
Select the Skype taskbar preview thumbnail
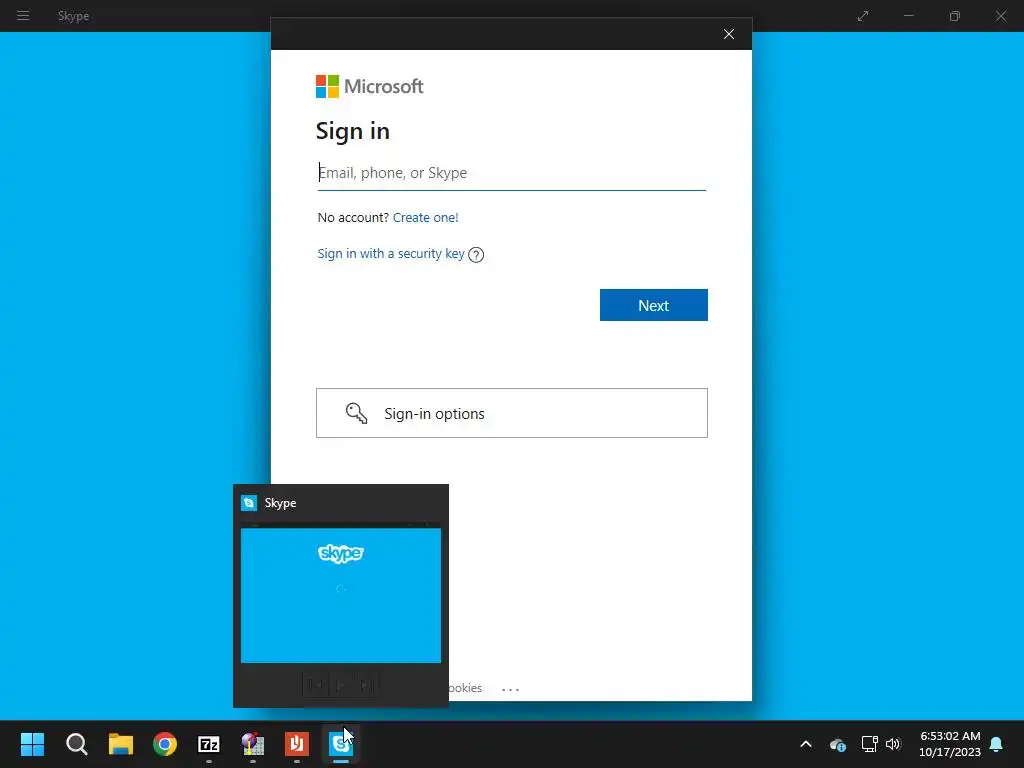(341, 595)
